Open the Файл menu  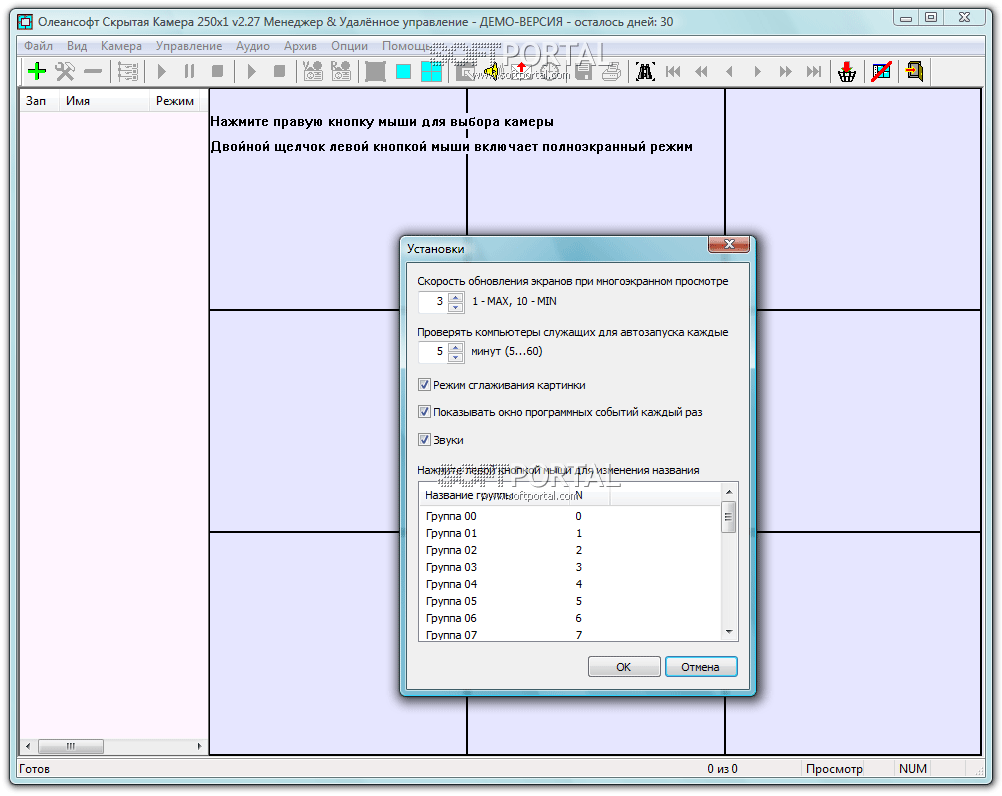[x=38, y=46]
